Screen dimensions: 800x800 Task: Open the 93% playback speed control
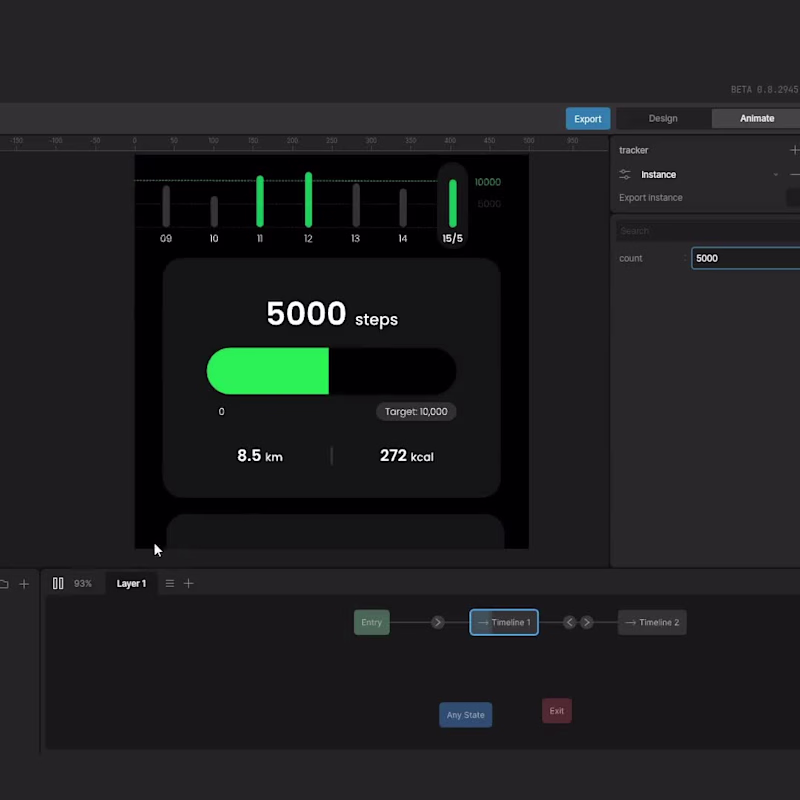click(x=83, y=583)
